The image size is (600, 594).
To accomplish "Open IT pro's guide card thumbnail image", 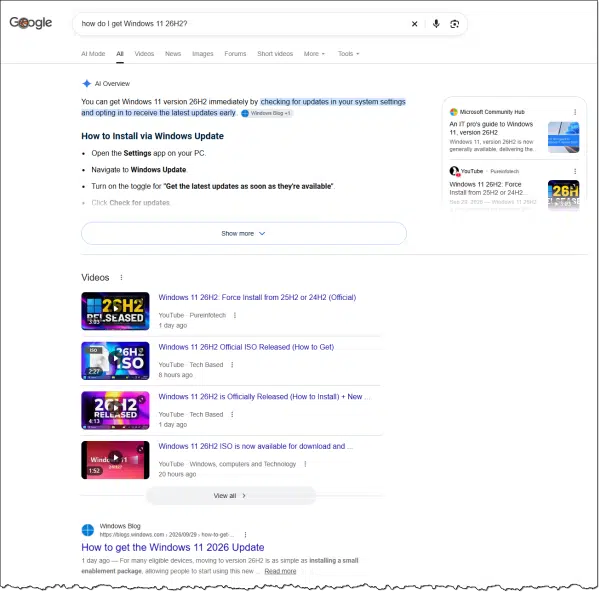I will click(x=563, y=137).
